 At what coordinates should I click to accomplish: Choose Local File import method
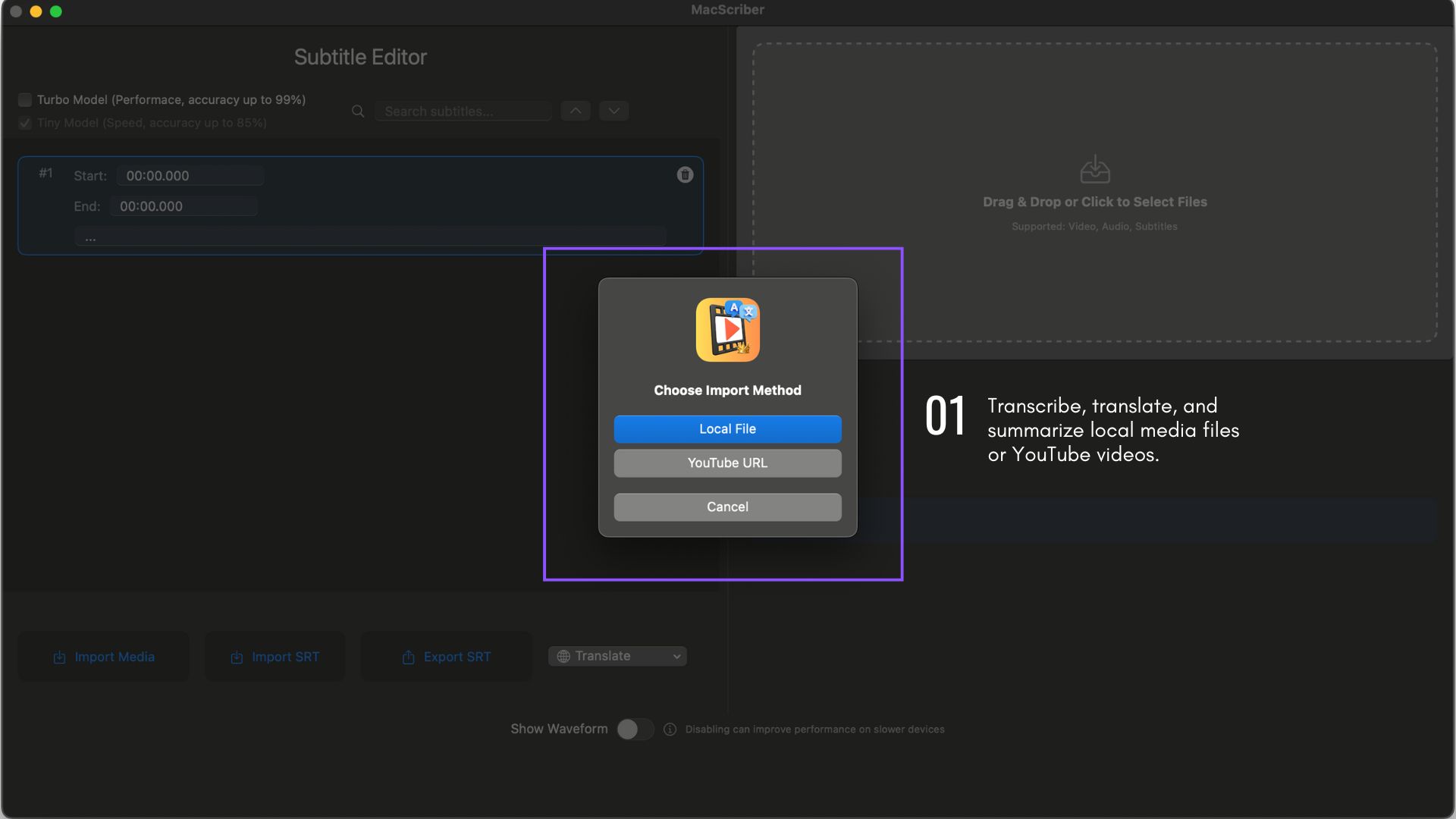coord(727,429)
